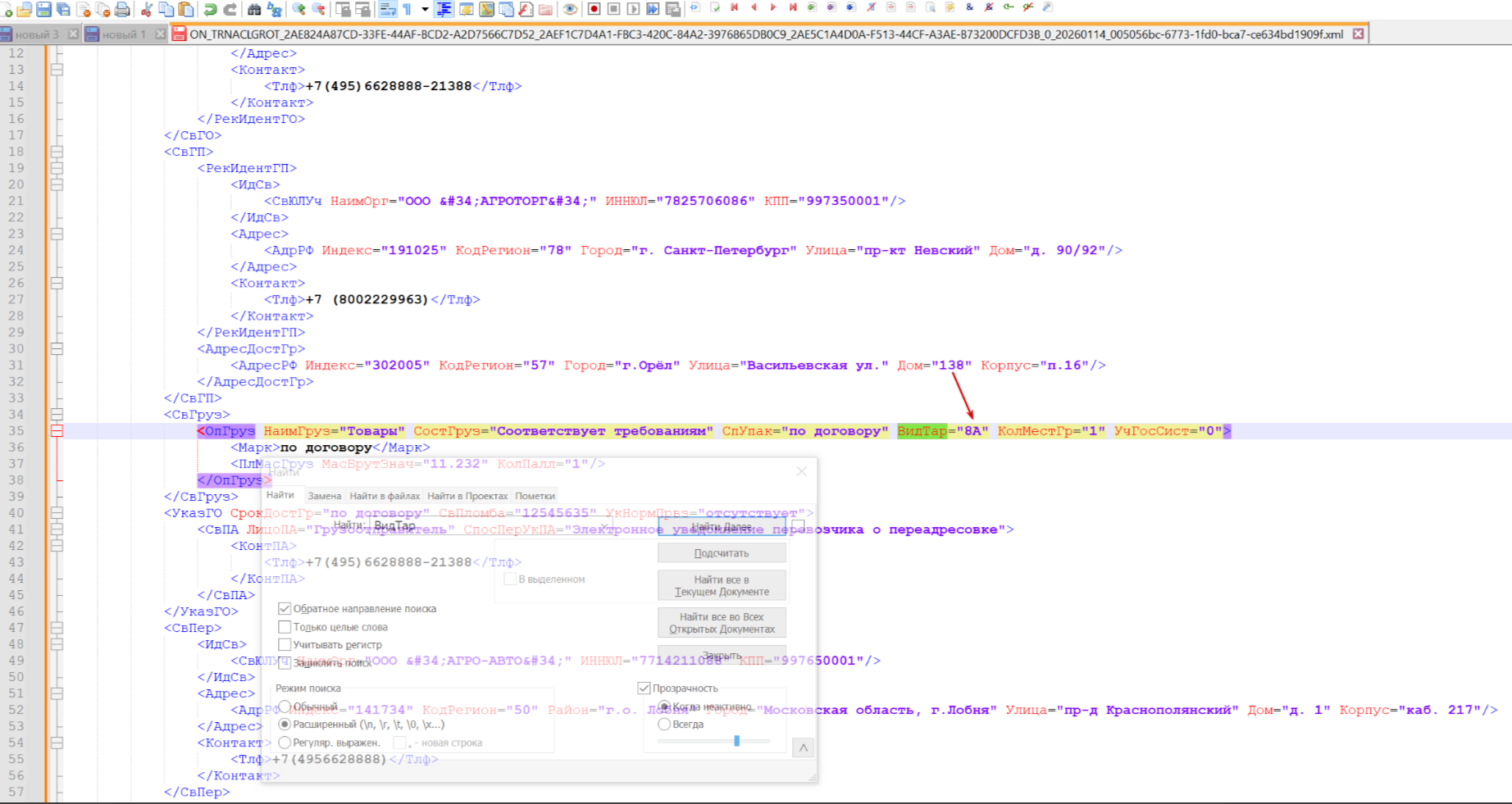1512x804 pixels.
Task: Select the 'Расширенный' search mode radio
Action: (285, 725)
